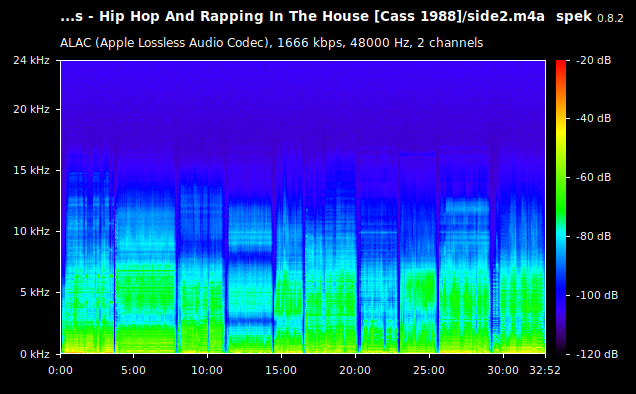Click the 0 kHz frequency axis label
Screen dimensions: 636x394
click(x=35, y=354)
